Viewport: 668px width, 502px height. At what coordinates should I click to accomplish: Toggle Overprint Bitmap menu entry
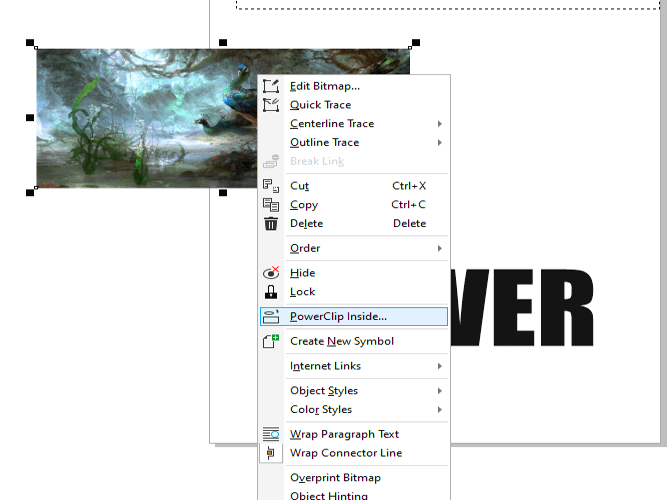354,477
